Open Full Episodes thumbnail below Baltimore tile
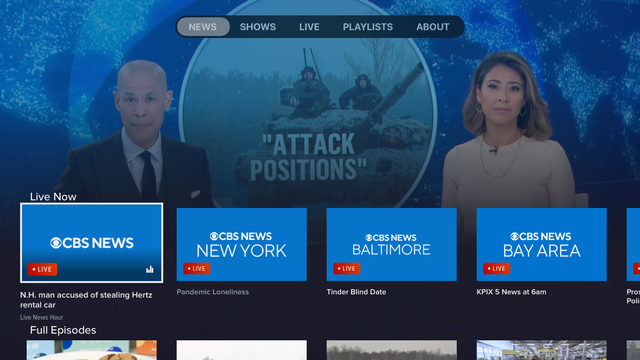The width and height of the screenshot is (640, 360). coord(391,350)
